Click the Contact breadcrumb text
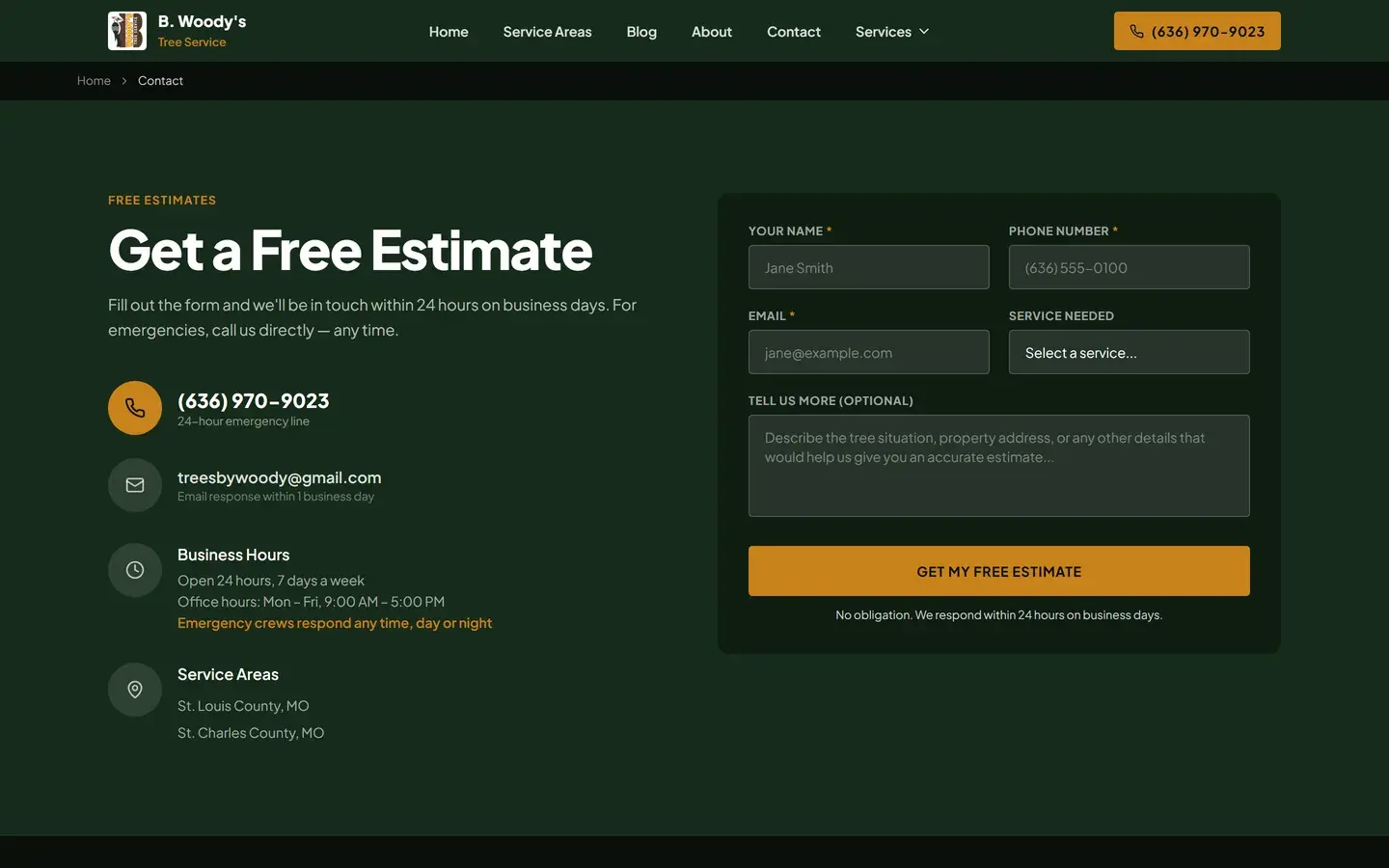Image resolution: width=1389 pixels, height=868 pixels. point(160,81)
